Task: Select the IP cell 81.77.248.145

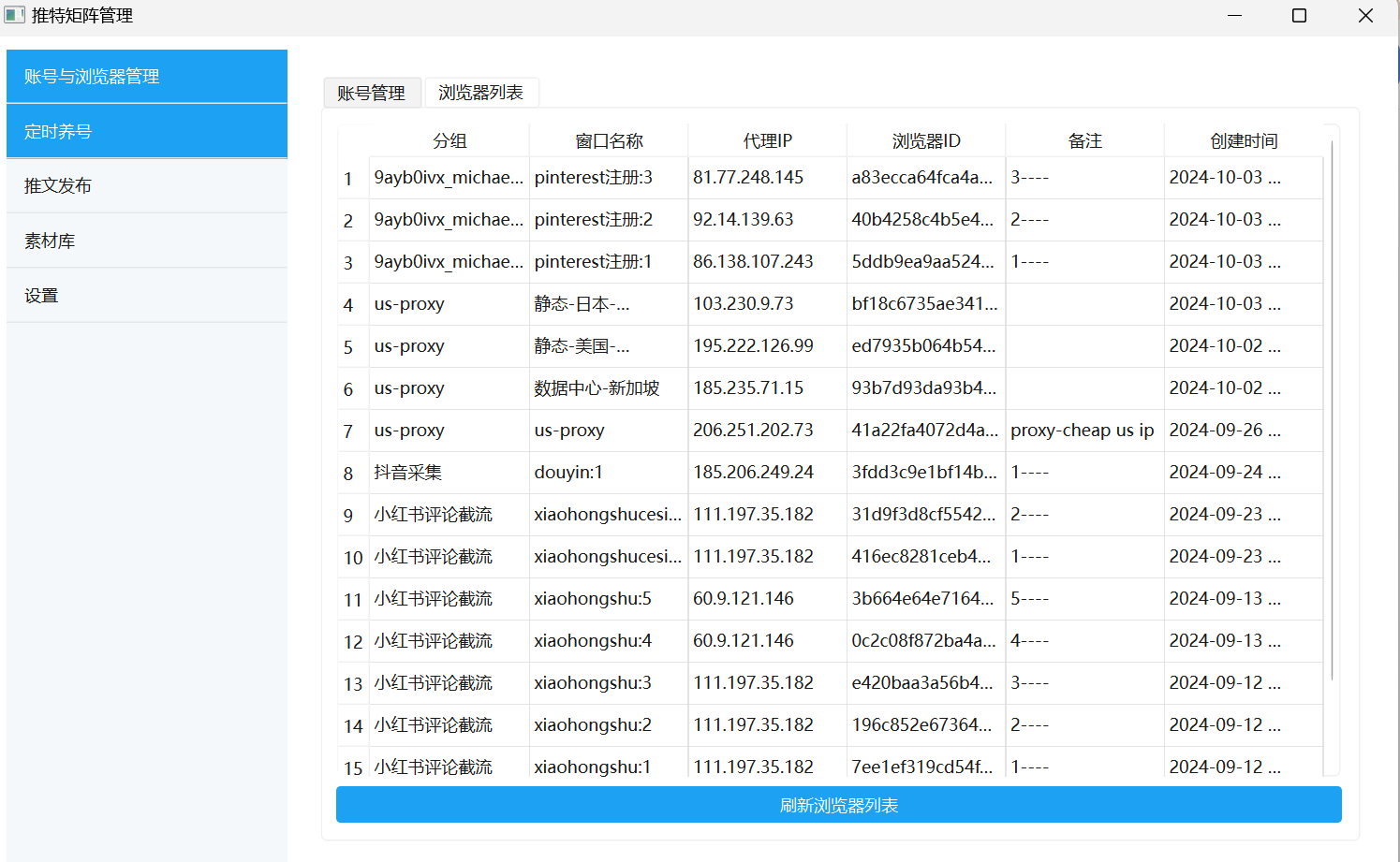Action: click(747, 178)
